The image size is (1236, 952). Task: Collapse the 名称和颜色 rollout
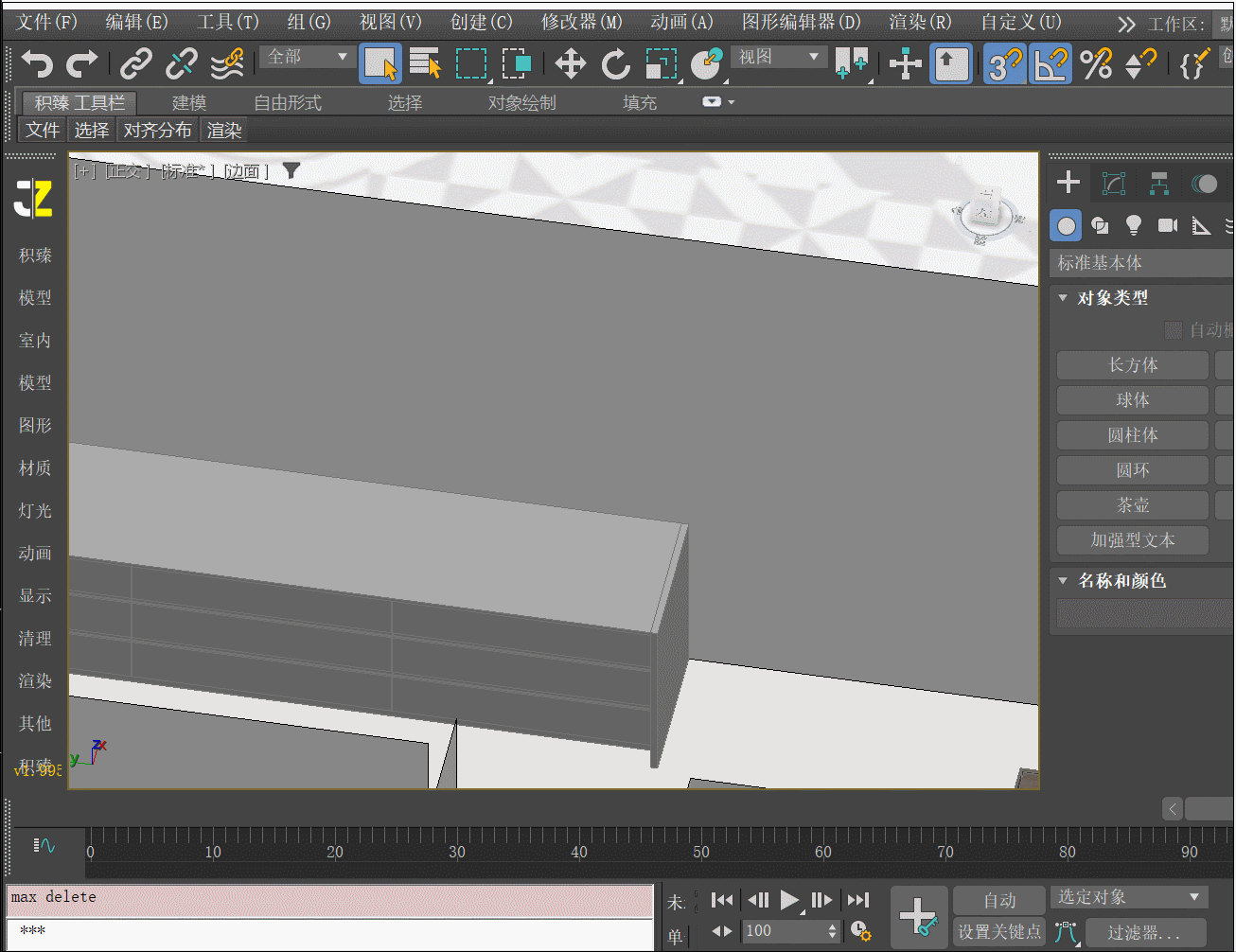point(1063,581)
